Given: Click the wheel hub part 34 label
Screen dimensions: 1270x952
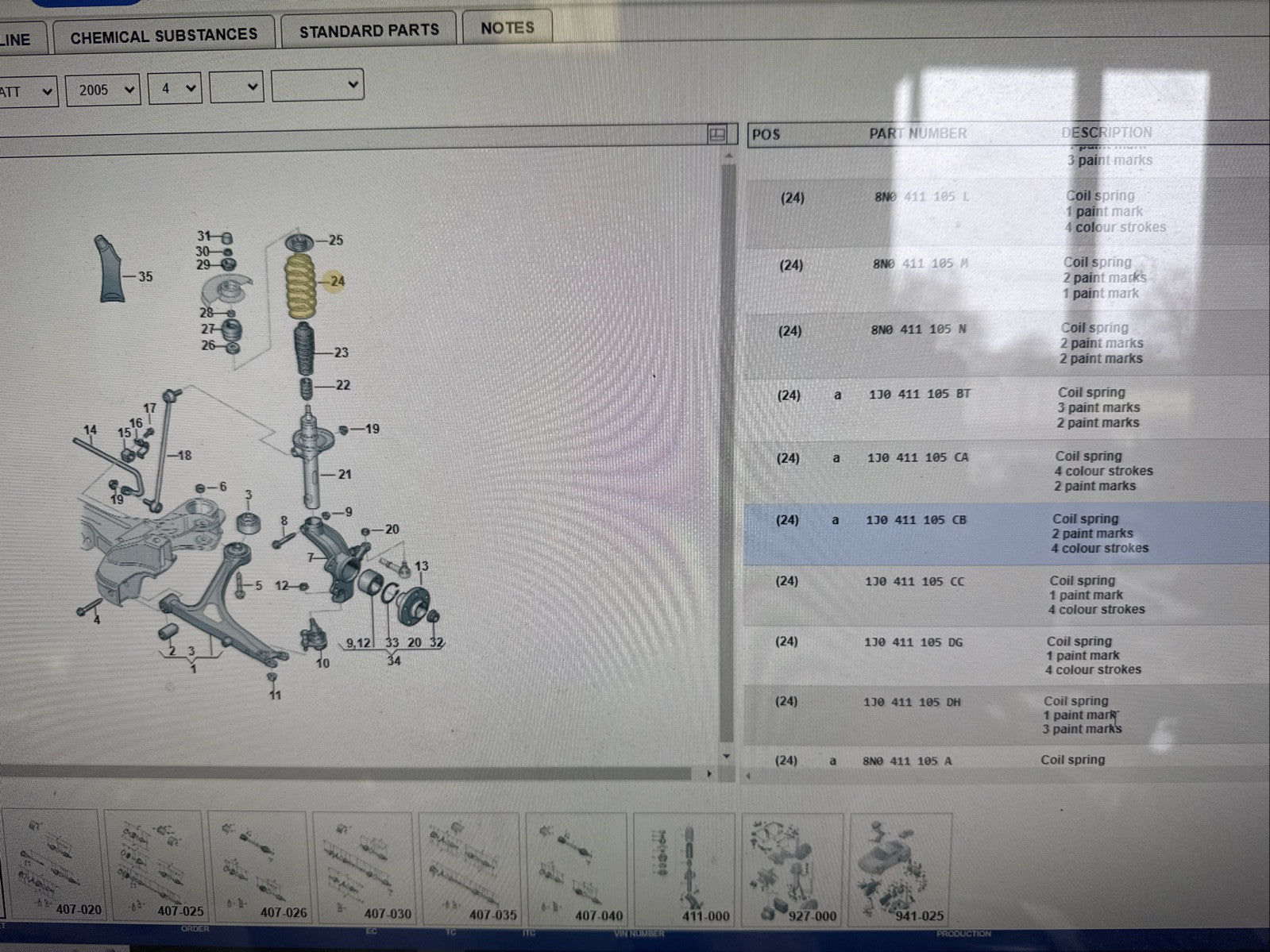Looking at the screenshot, I should coord(393,661).
